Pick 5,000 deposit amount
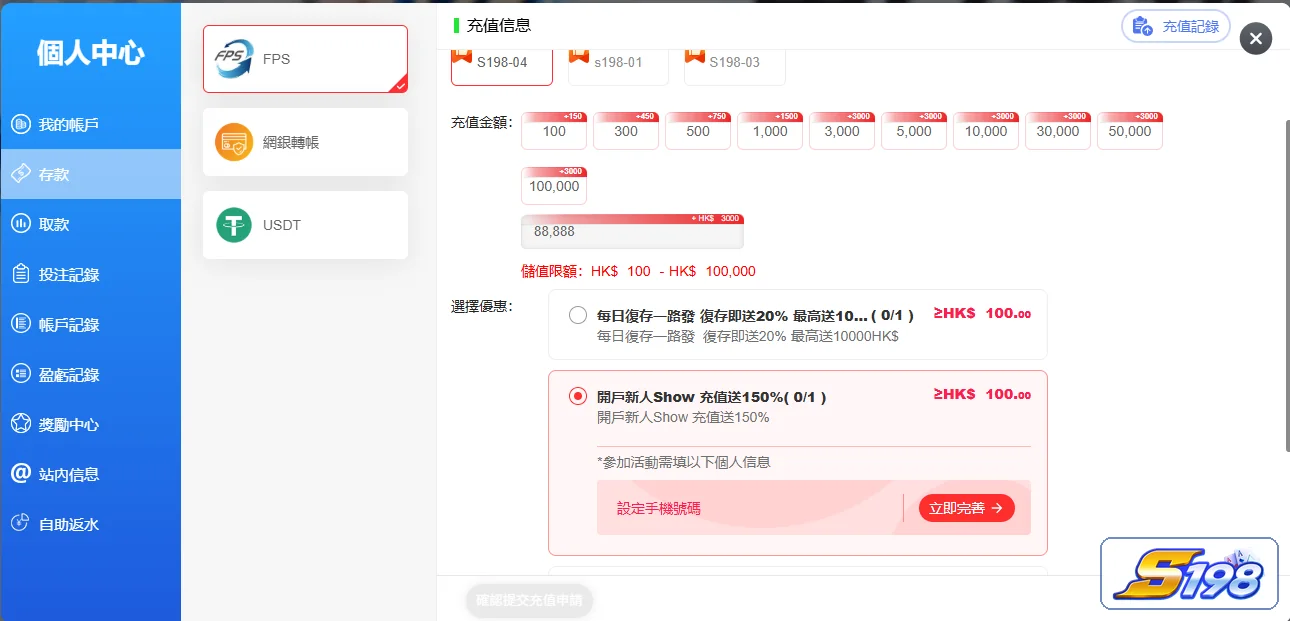 click(914, 131)
